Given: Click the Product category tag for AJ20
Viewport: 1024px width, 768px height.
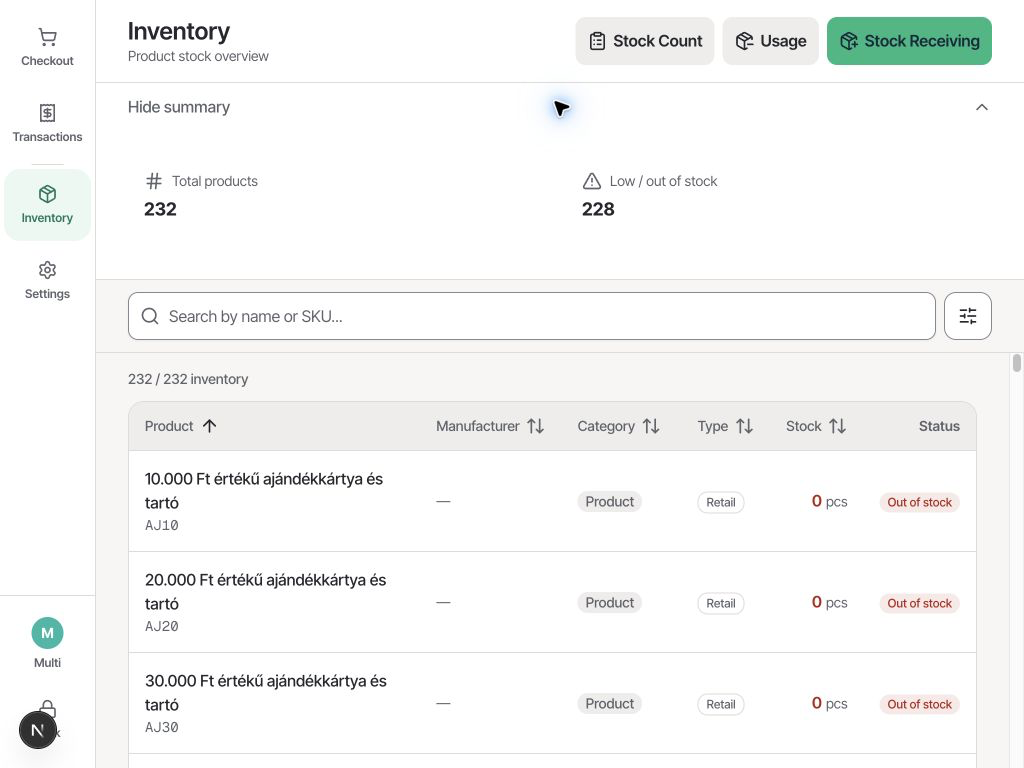Looking at the screenshot, I should [x=609, y=603].
